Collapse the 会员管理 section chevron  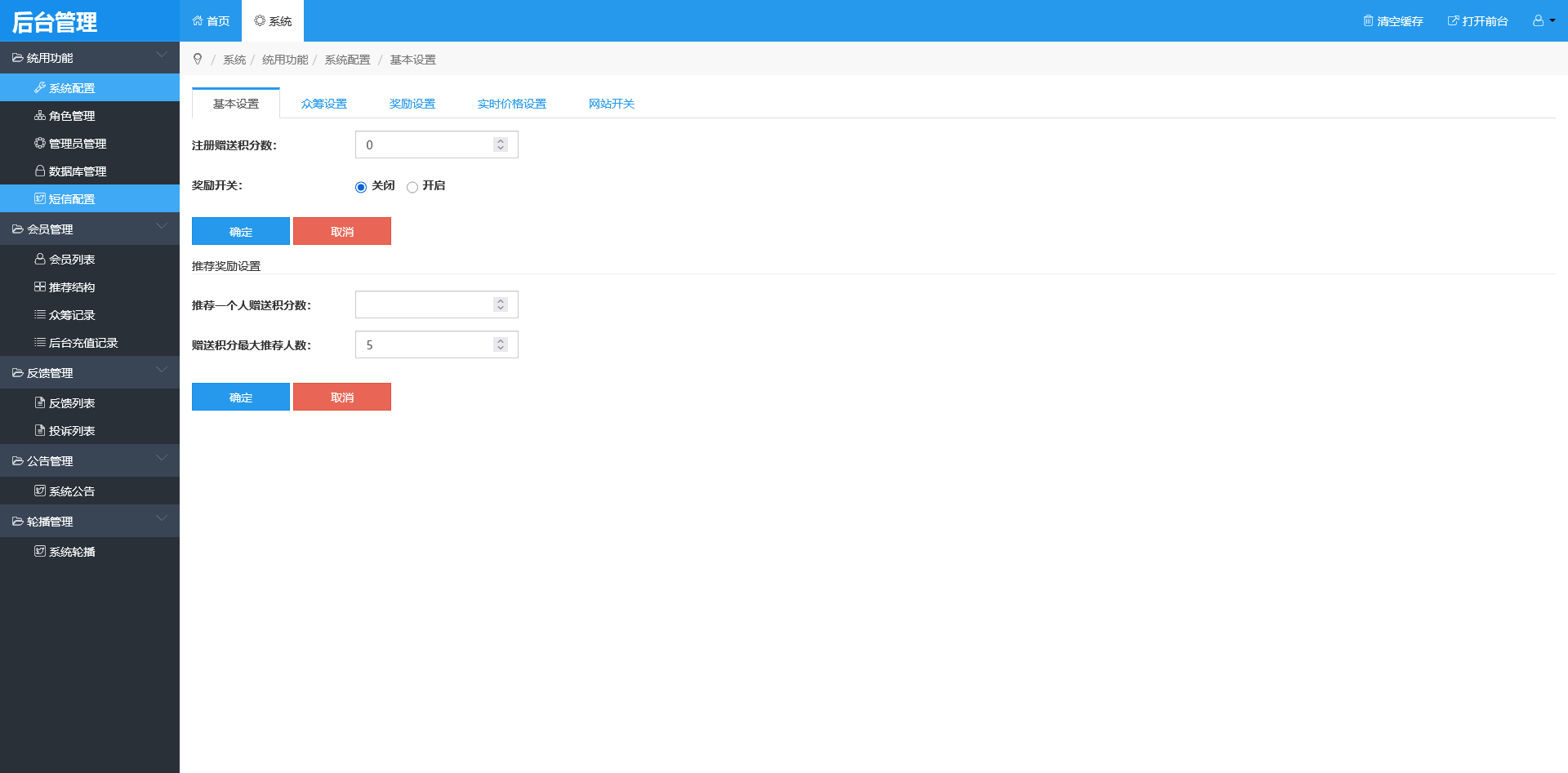coord(162,227)
